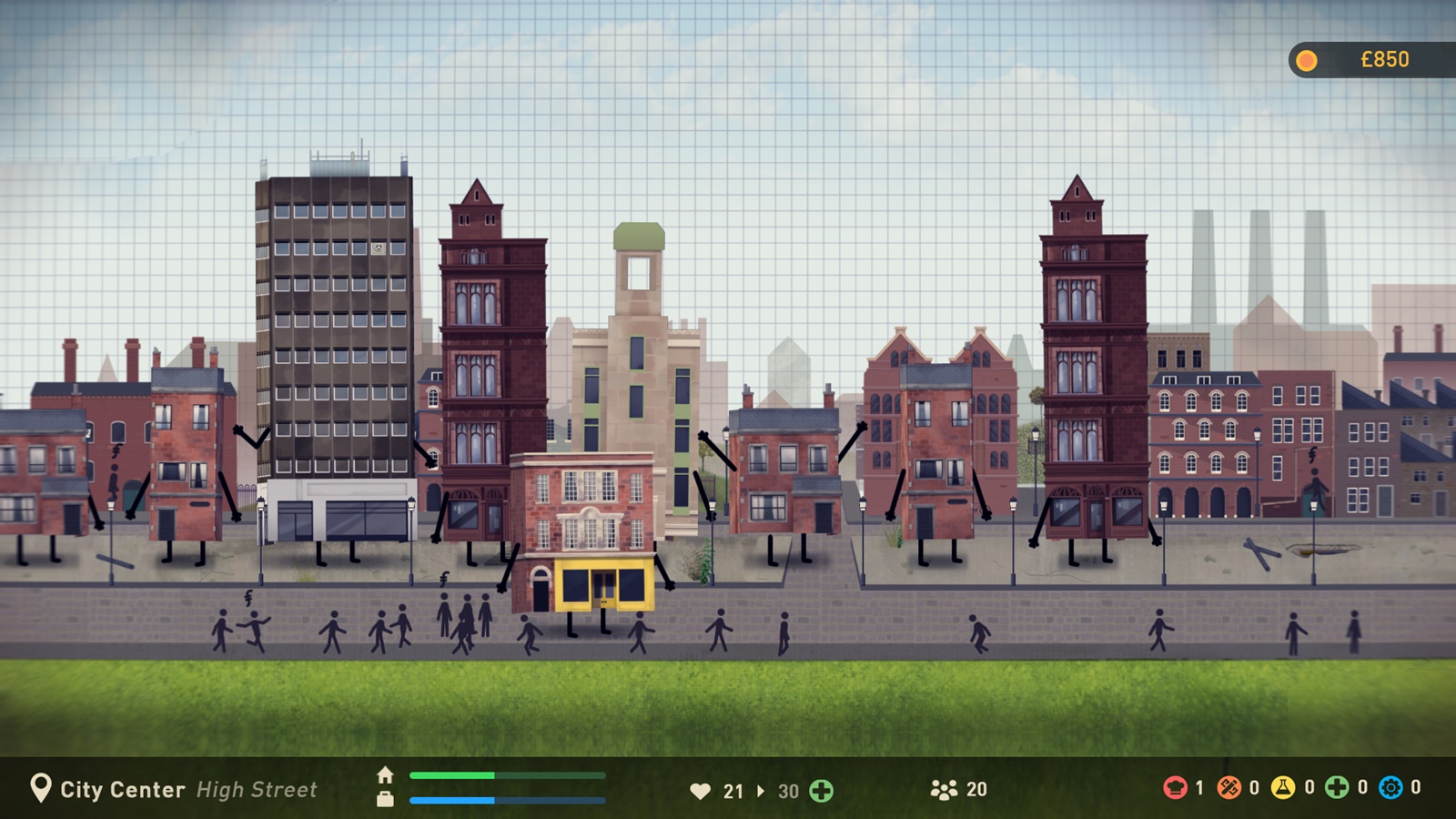
Task: Click the green cross health resource icon
Action: pyautogui.click(x=1336, y=787)
